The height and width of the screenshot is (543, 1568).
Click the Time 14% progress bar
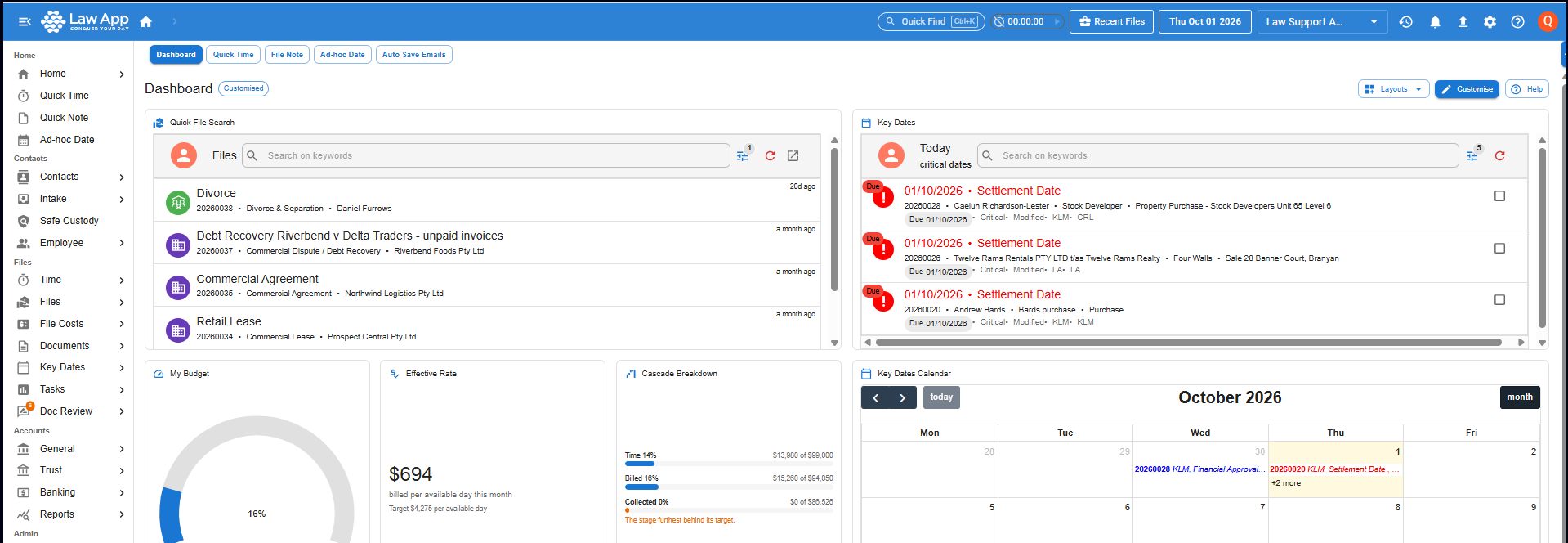(x=729, y=464)
